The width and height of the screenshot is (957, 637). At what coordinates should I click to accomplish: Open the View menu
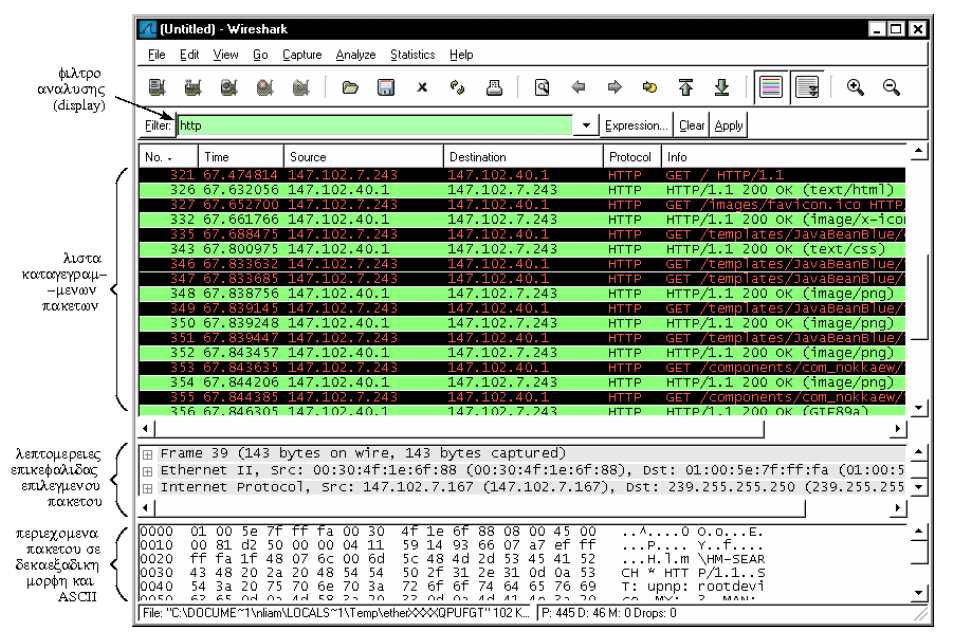(x=225, y=55)
